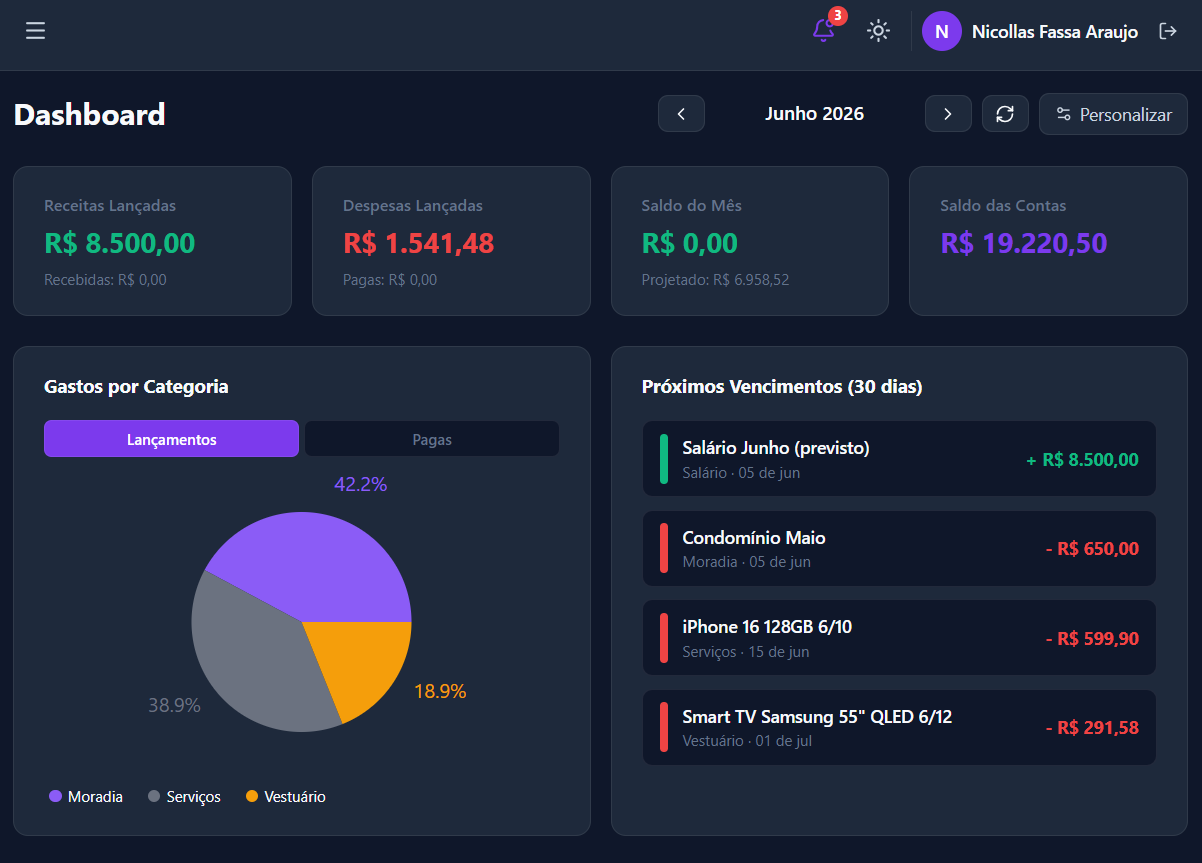Go to previous month

[x=681, y=114]
